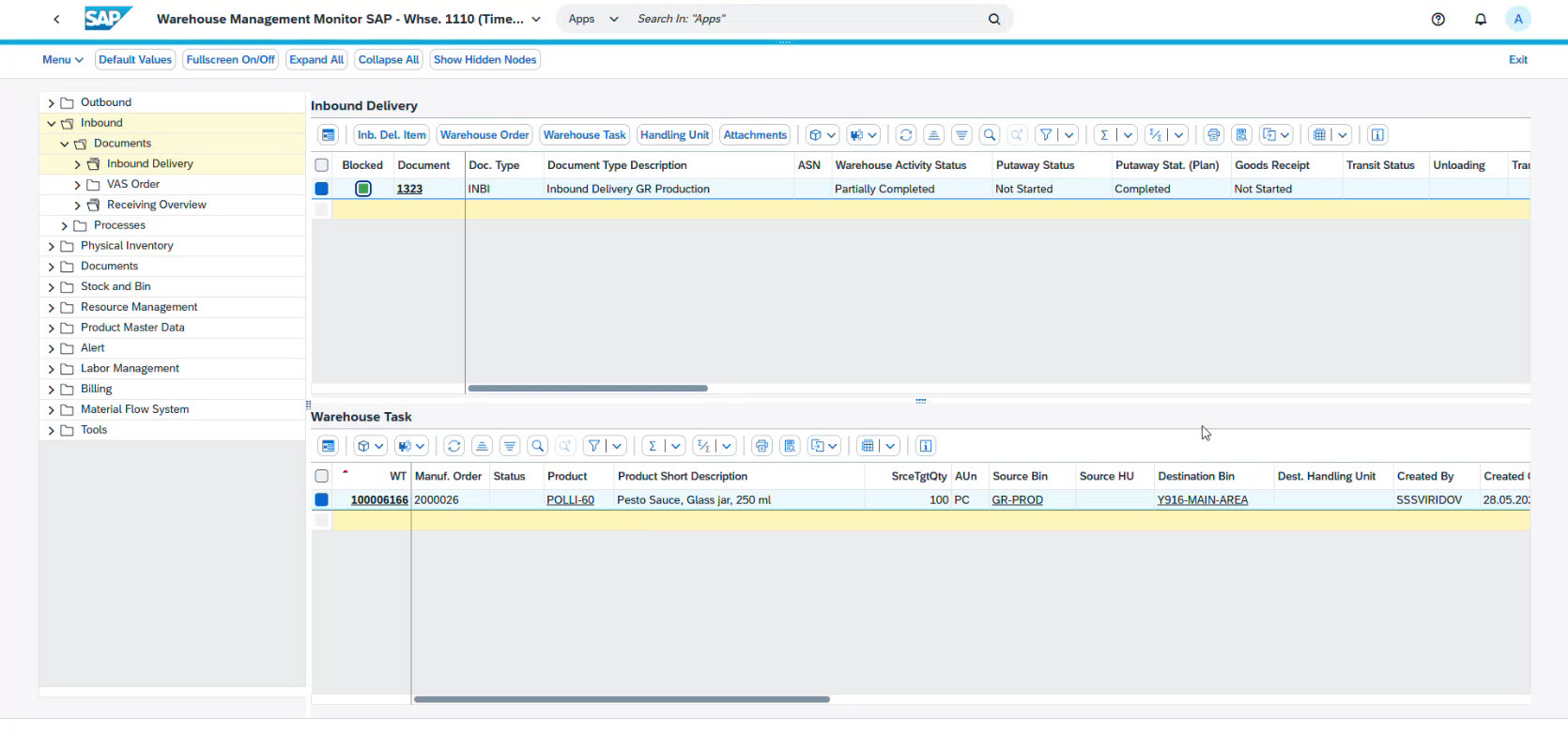1568x735 pixels.
Task: Expand the Outbound tree node
Action: point(51,103)
